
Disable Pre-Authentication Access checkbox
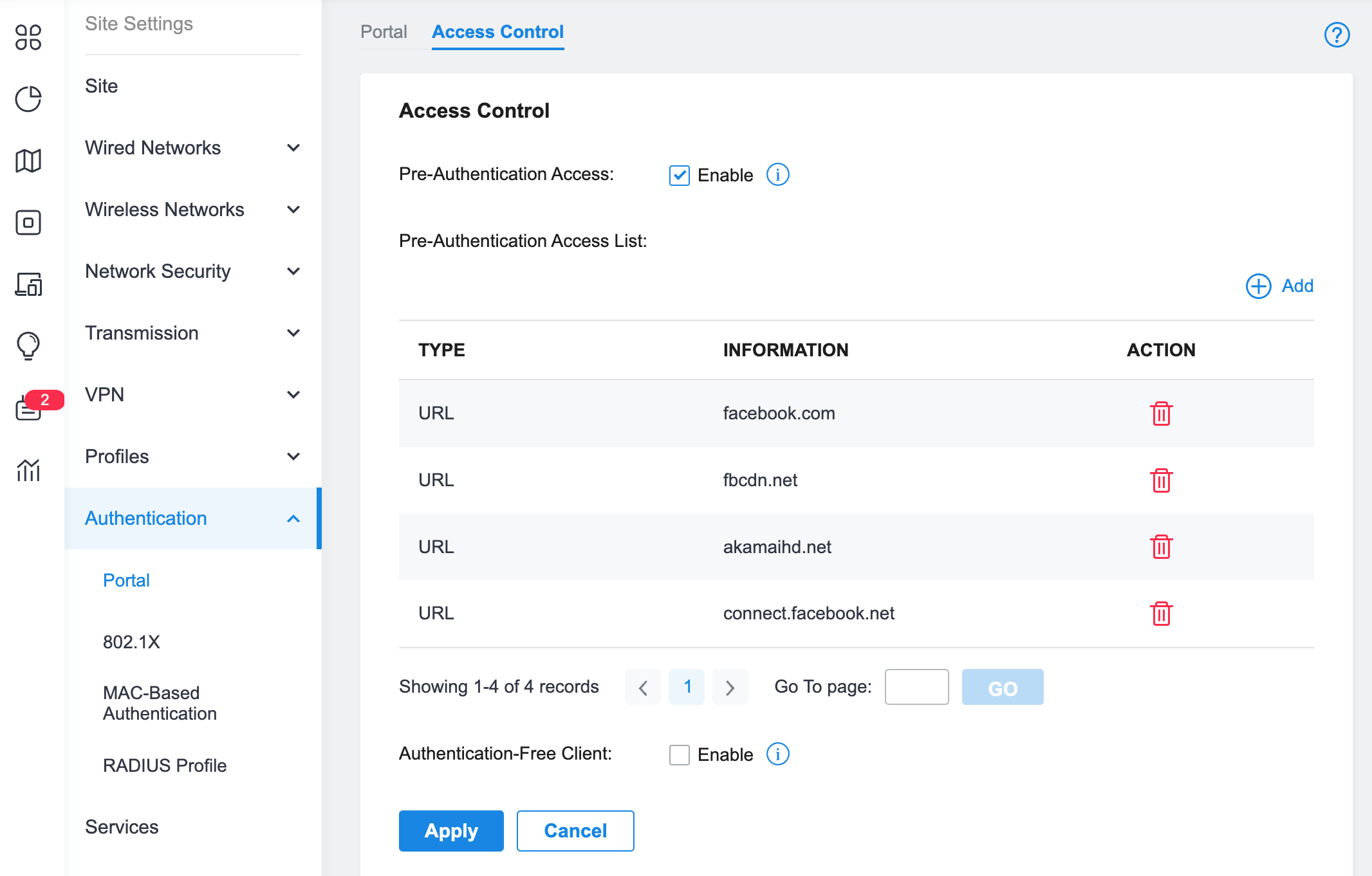[679, 175]
